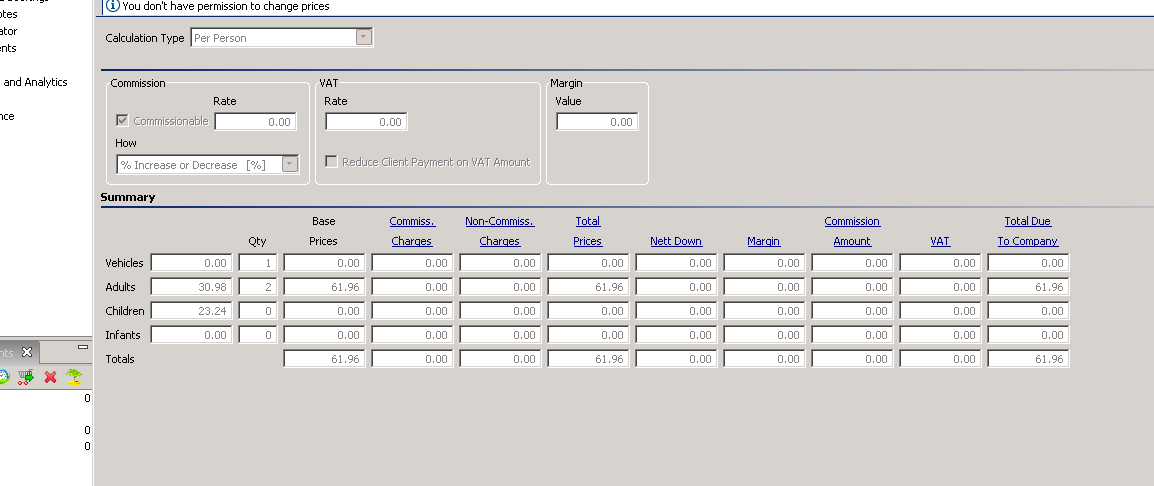The image size is (1154, 486).
Task: Click the Adults Base Prices field
Action: pos(324,287)
